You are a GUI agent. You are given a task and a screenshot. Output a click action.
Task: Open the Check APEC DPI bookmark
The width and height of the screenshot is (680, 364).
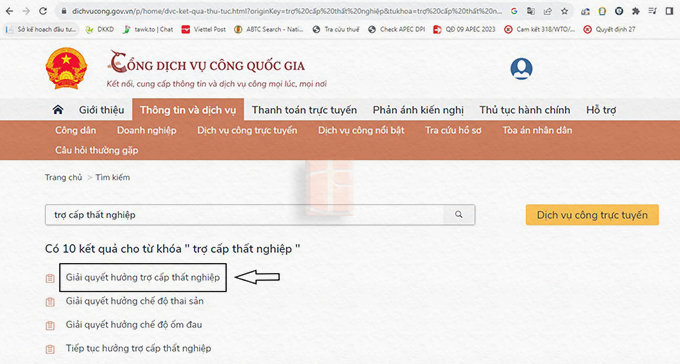[x=396, y=30]
